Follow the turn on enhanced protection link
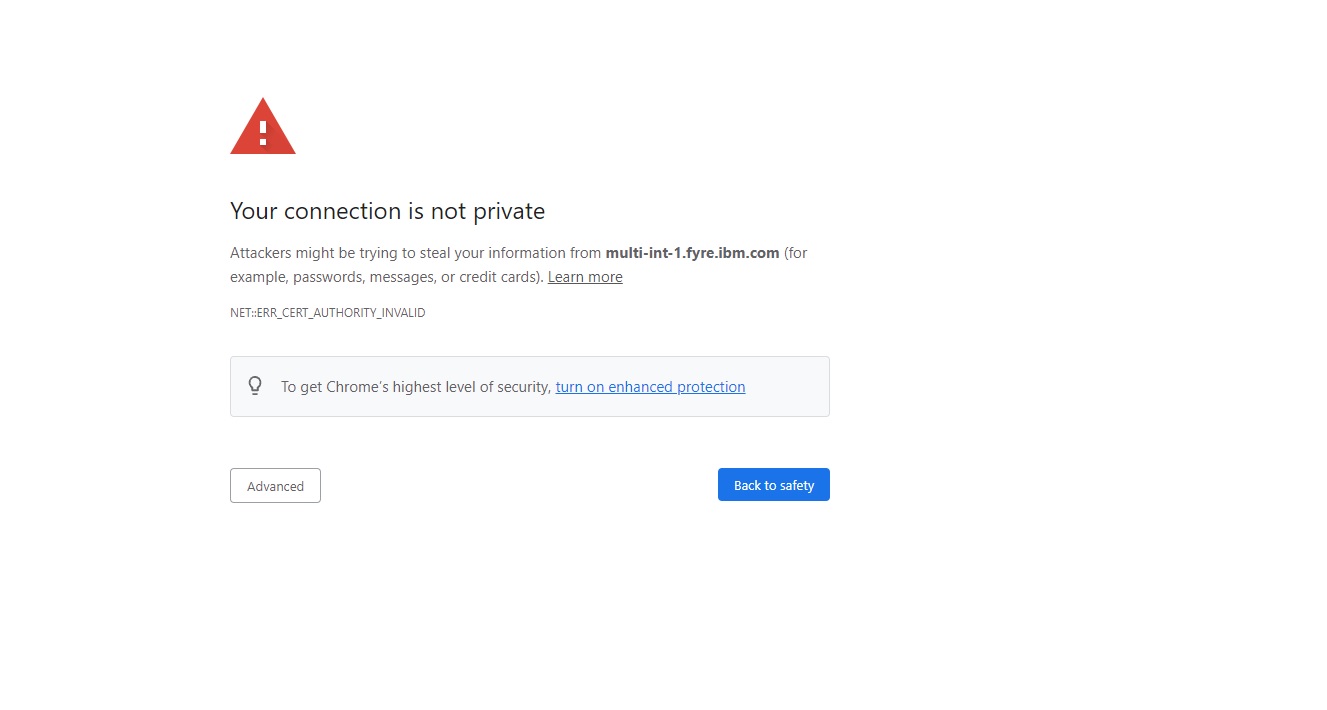Image resolution: width=1327 pixels, height=710 pixels. (x=650, y=387)
